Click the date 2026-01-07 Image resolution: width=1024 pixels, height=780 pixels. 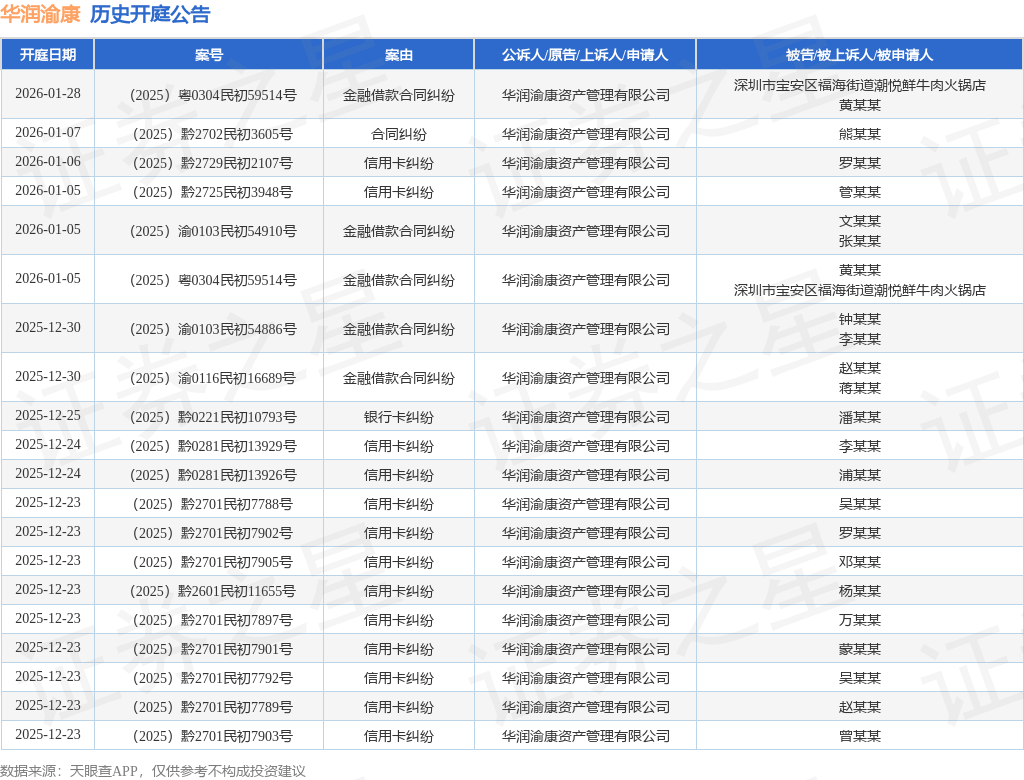click(48, 133)
